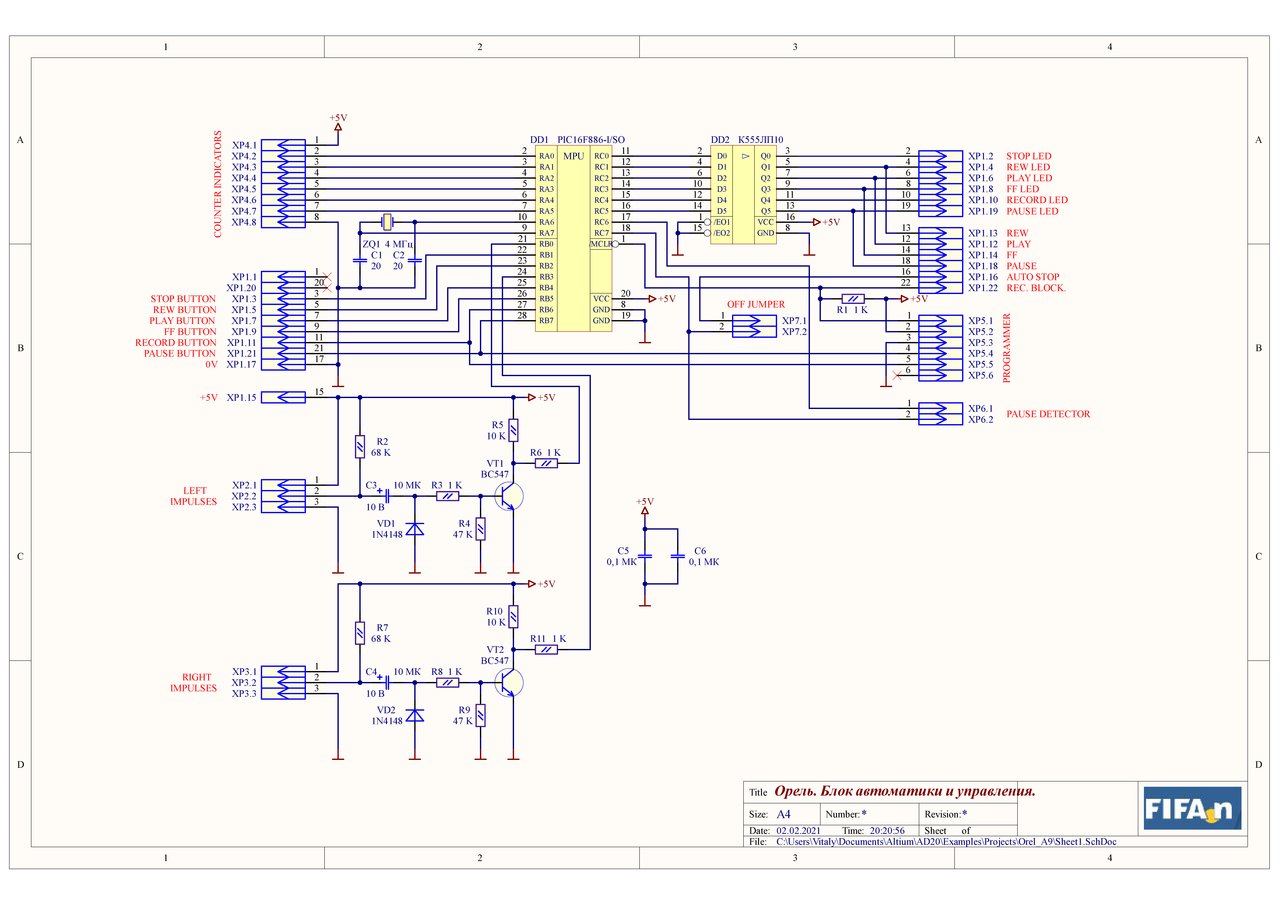Select the time value '20:20:56'
The height and width of the screenshot is (905, 1280).
887,831
